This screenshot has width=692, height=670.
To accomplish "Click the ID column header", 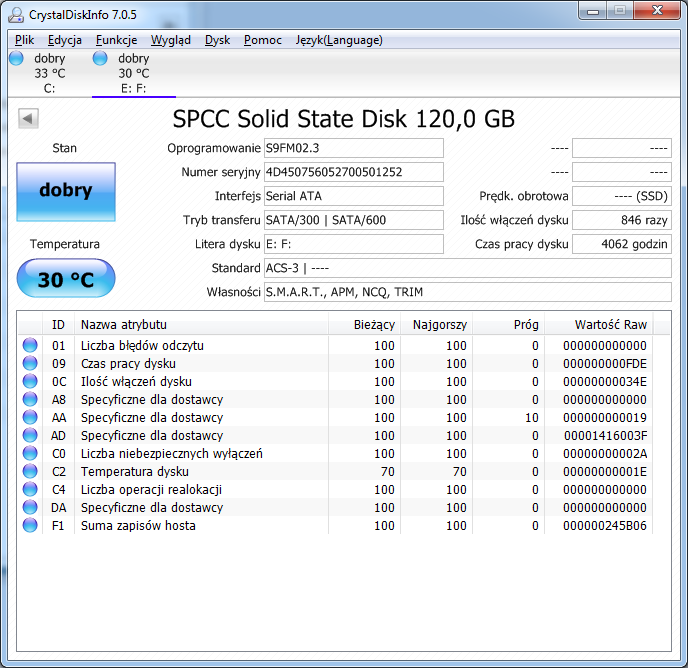I will (59, 325).
